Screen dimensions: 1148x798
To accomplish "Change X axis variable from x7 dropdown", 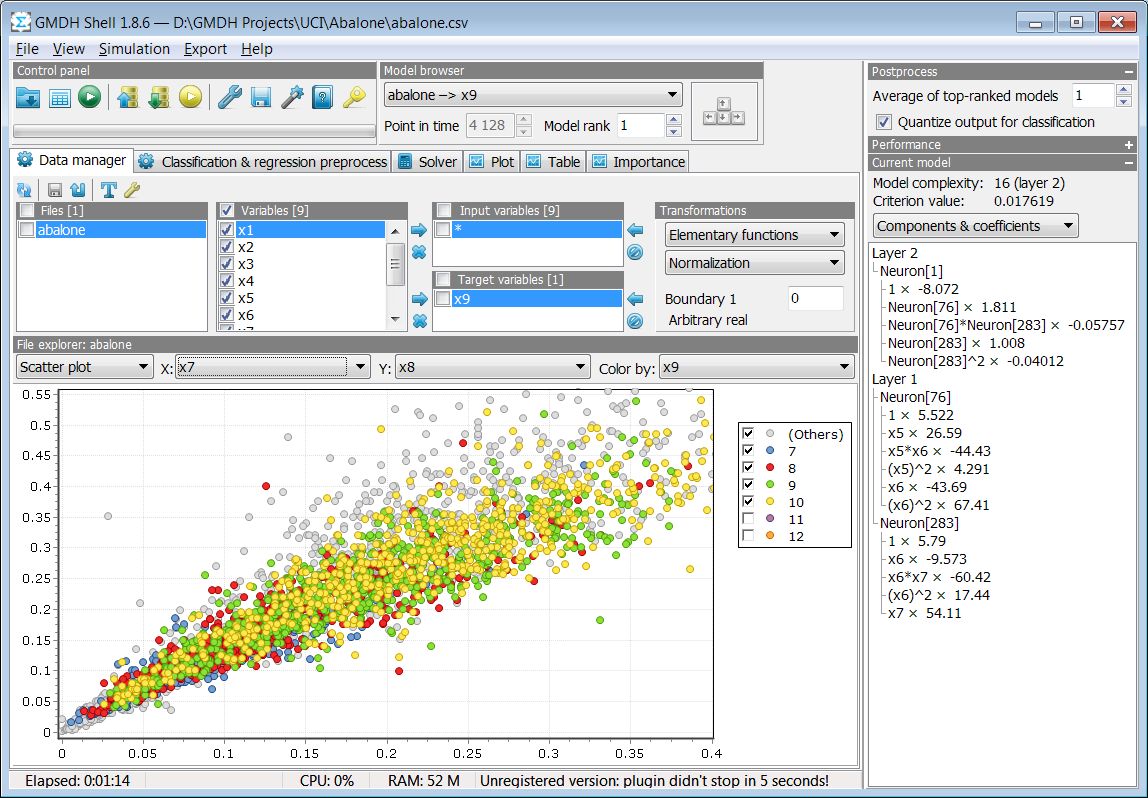I will point(270,366).
